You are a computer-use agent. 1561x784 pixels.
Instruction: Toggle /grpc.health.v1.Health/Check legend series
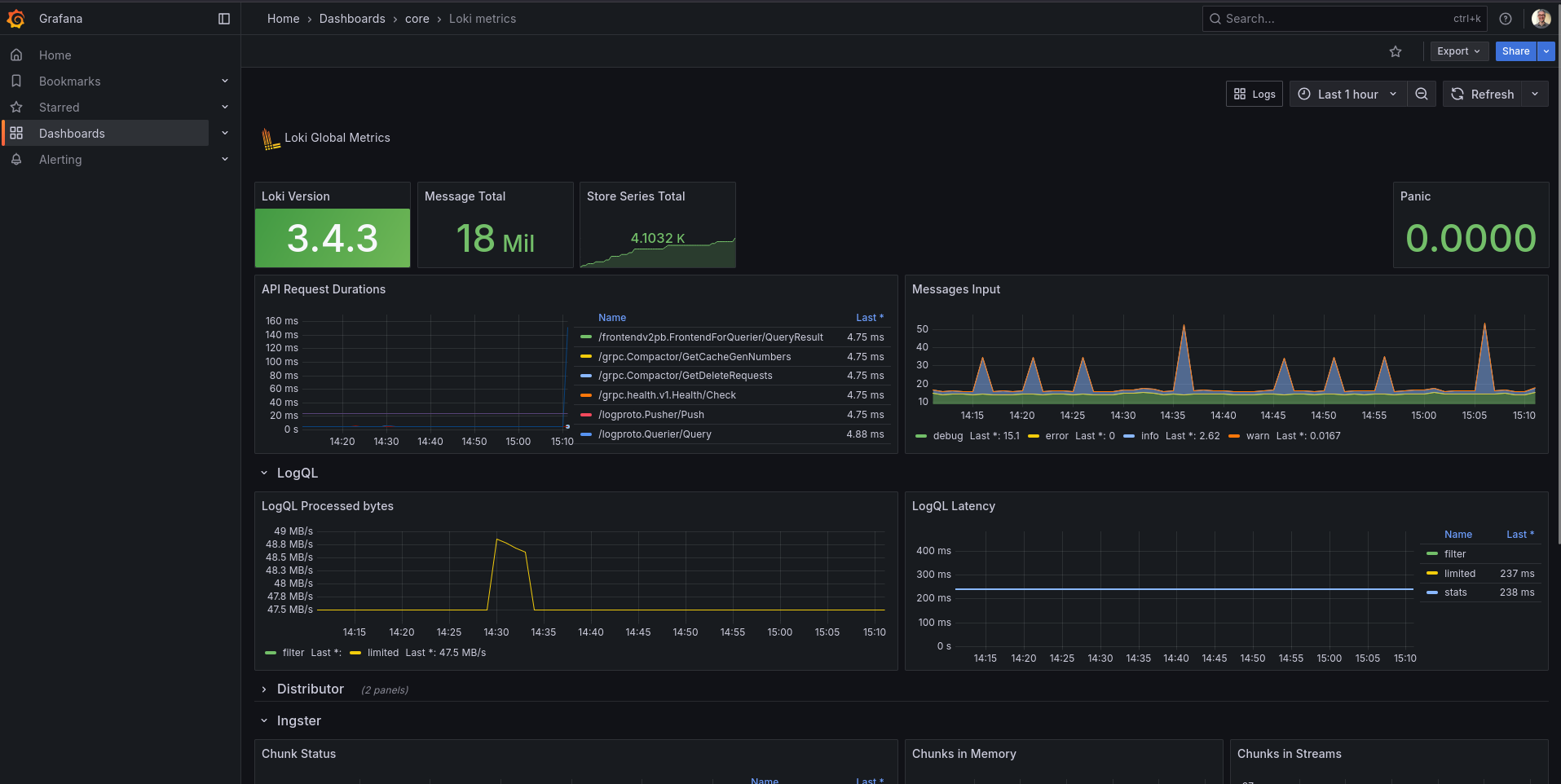pyautogui.click(x=667, y=395)
